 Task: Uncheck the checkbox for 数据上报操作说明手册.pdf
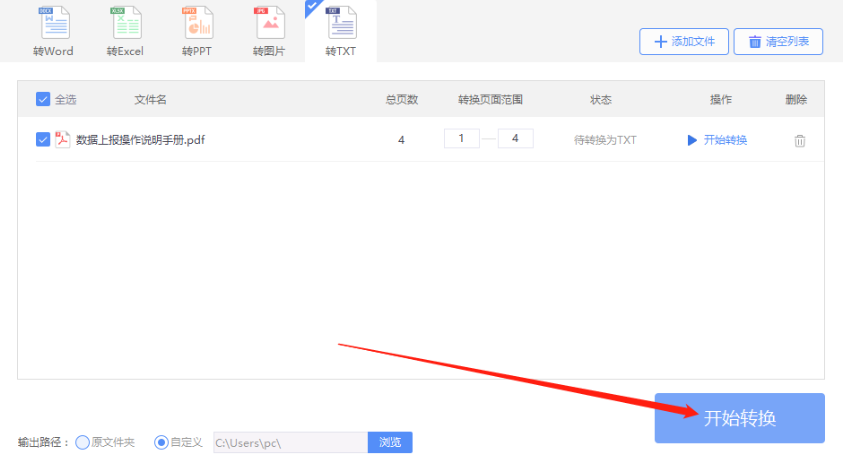click(43, 139)
